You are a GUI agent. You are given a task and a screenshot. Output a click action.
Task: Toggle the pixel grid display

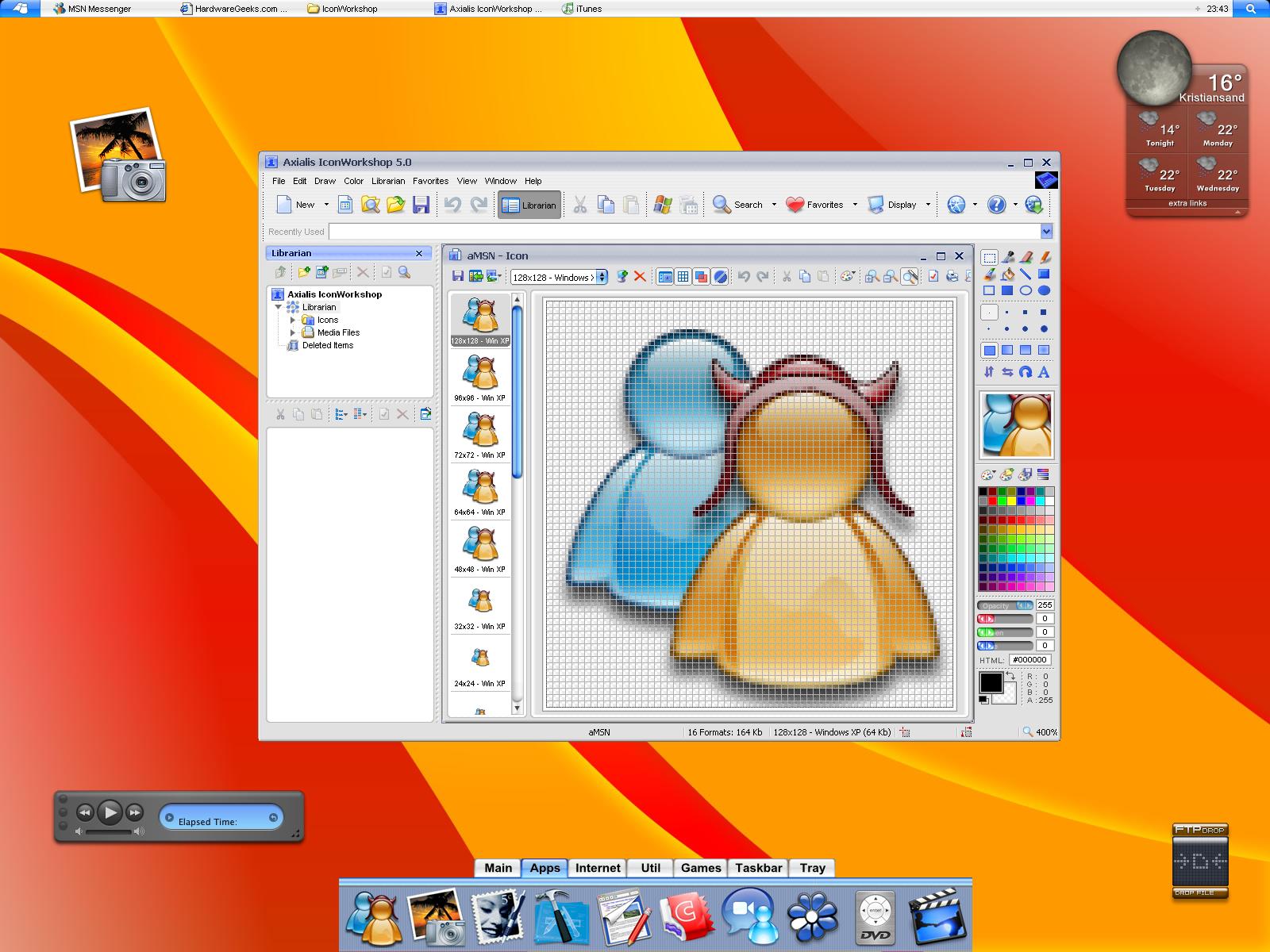pos(683,276)
